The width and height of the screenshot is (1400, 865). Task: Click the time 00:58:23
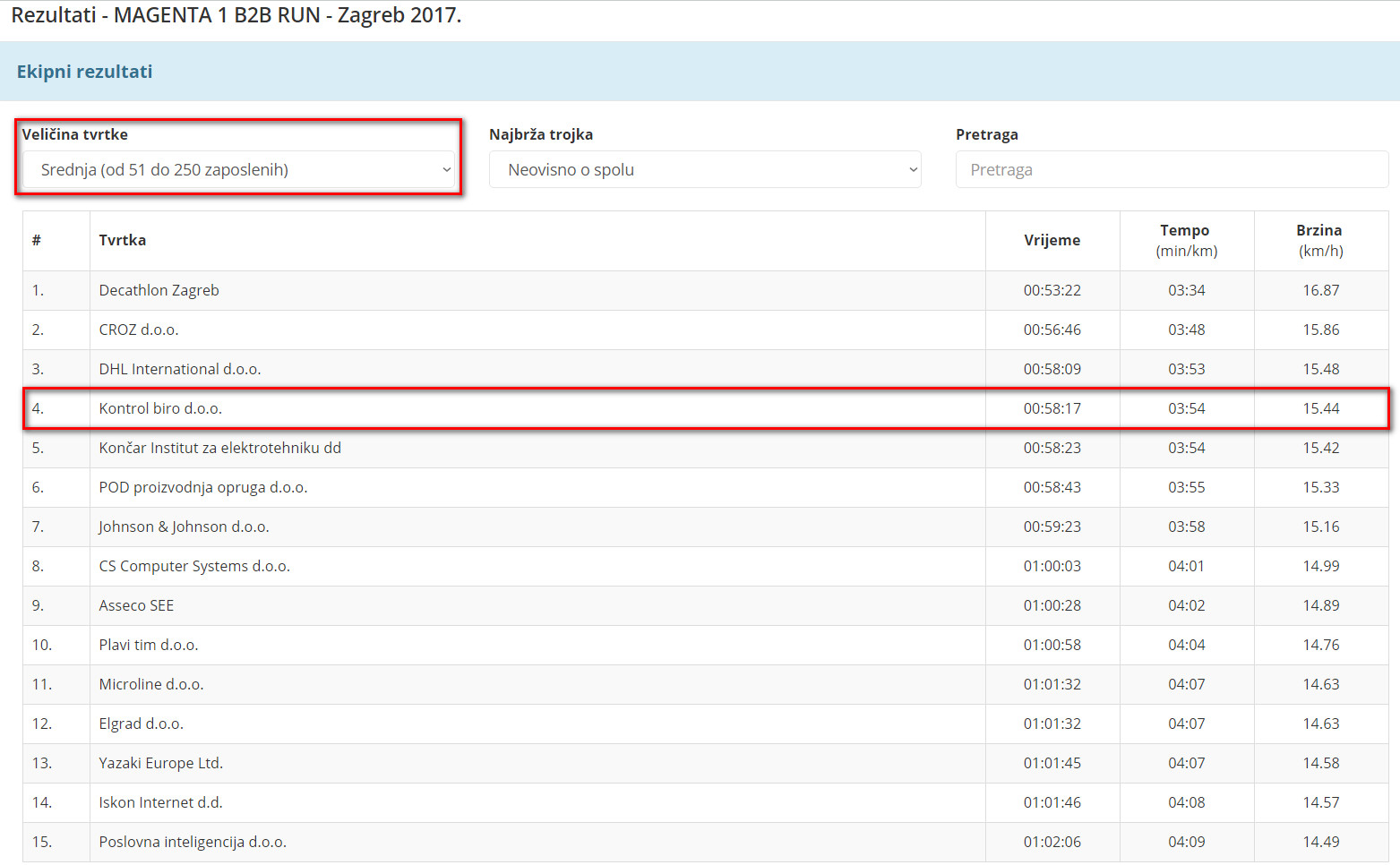tap(1052, 448)
